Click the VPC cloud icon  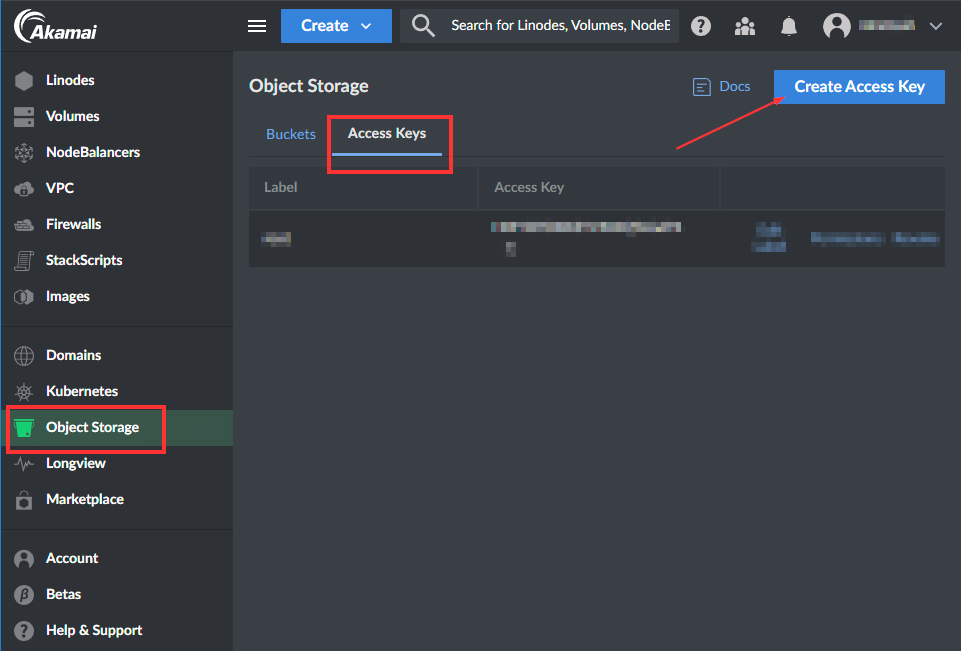coord(24,189)
